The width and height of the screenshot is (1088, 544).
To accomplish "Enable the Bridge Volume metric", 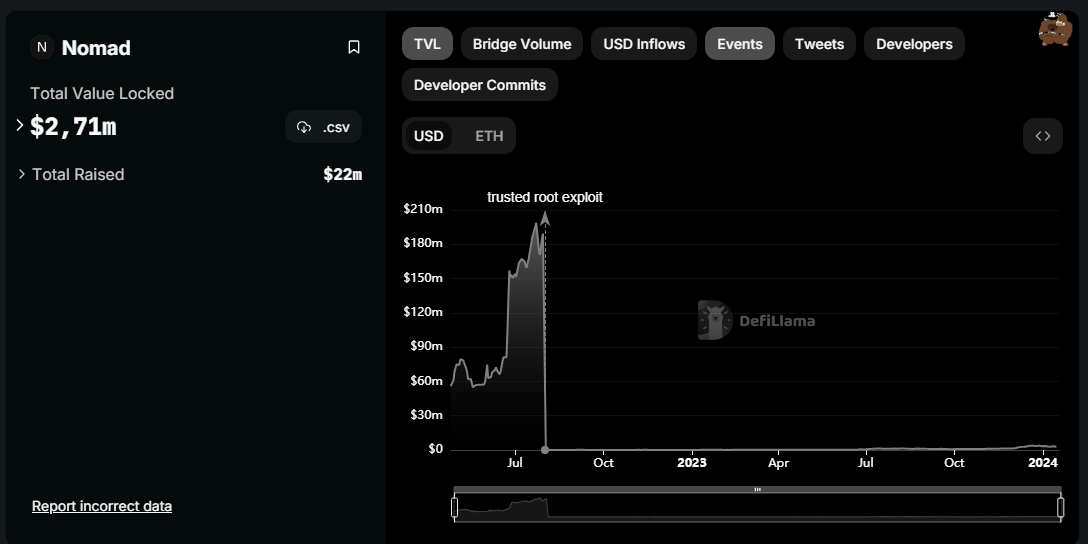I will coord(522,44).
